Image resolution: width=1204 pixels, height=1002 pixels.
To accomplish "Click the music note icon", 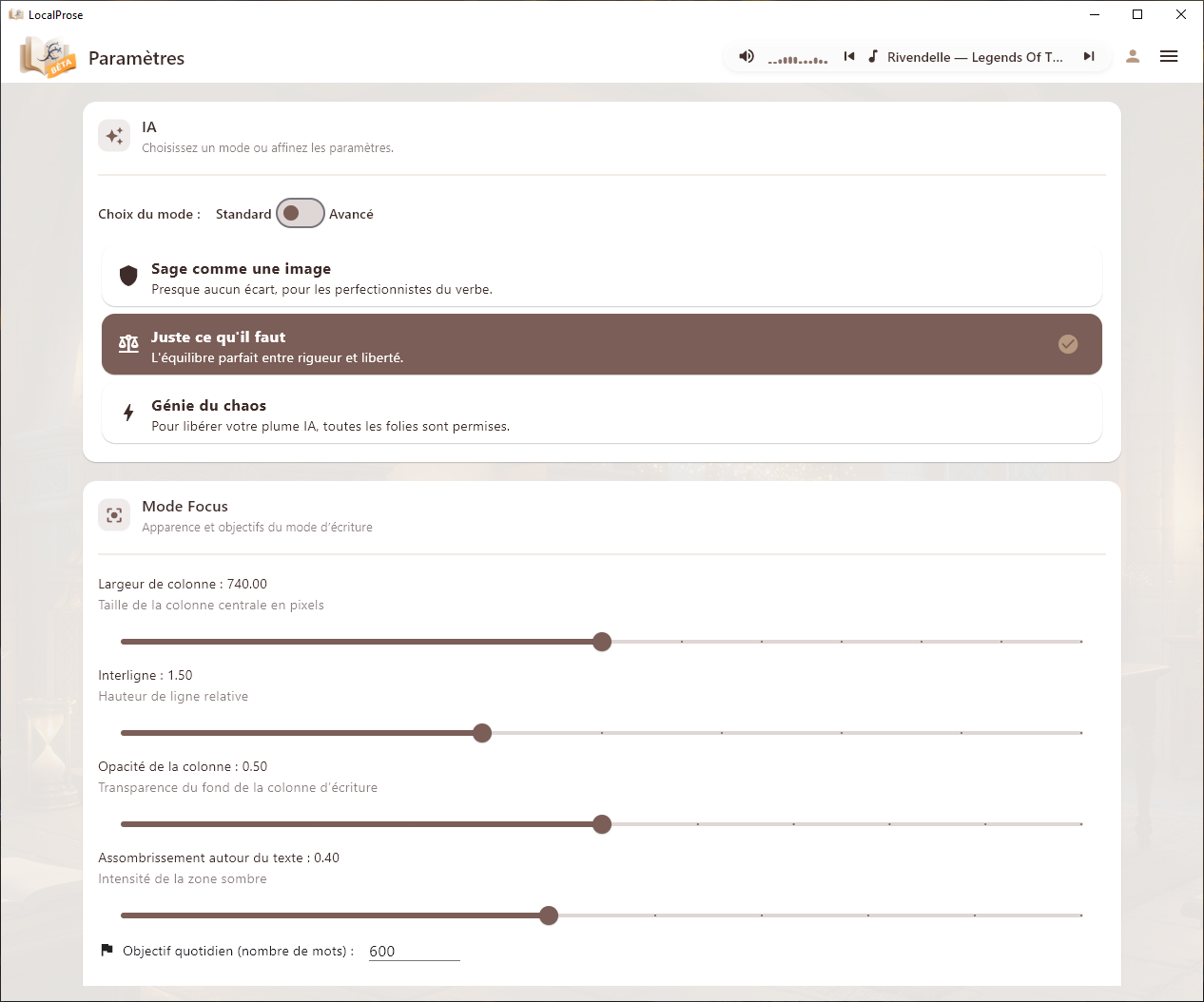I will click(x=873, y=57).
